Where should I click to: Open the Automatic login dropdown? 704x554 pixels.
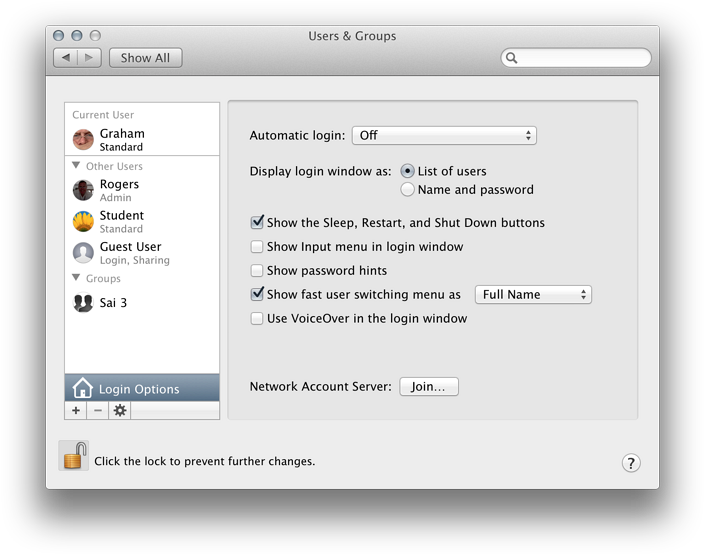[x=444, y=136]
